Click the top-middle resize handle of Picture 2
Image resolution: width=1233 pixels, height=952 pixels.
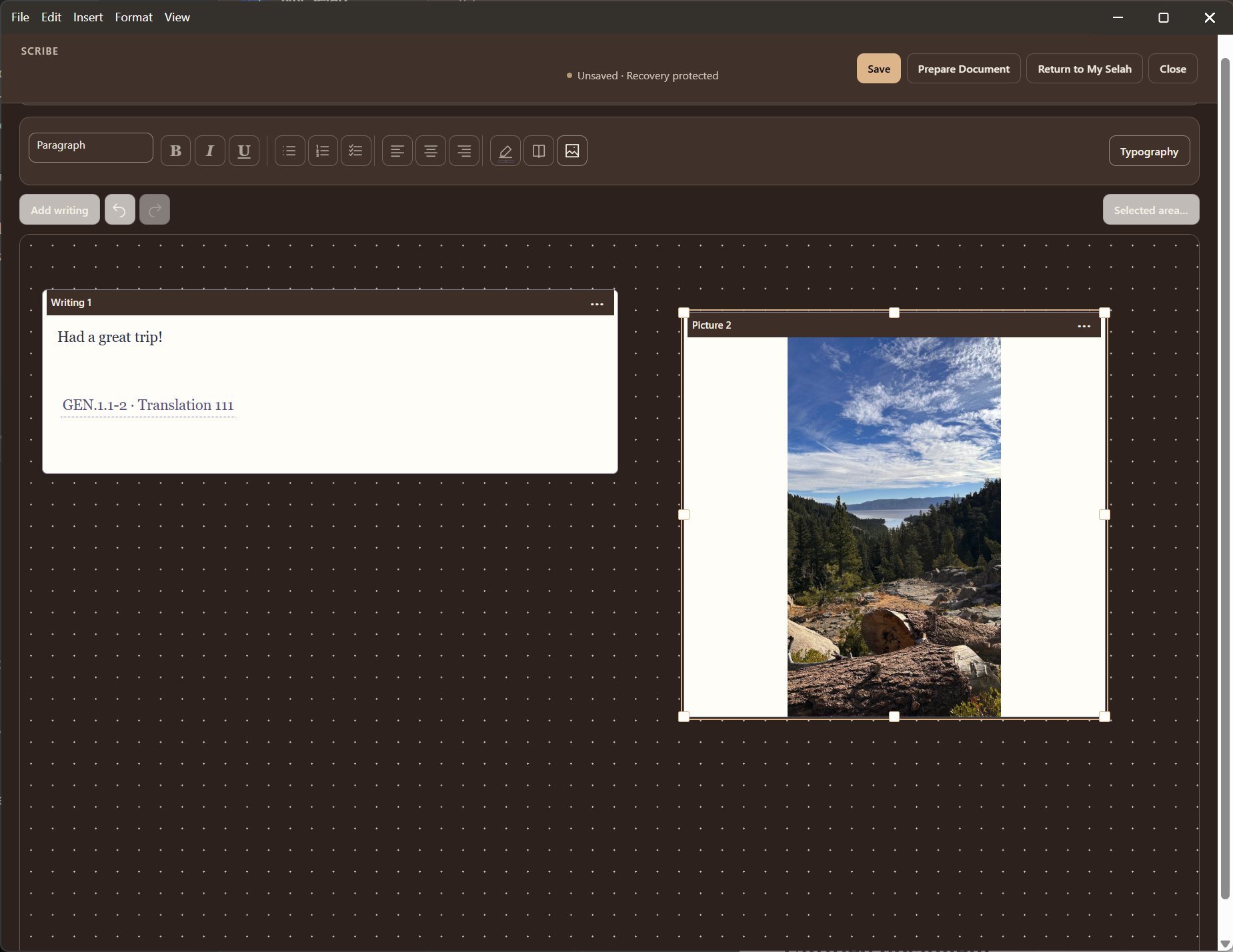pyautogui.click(x=894, y=313)
